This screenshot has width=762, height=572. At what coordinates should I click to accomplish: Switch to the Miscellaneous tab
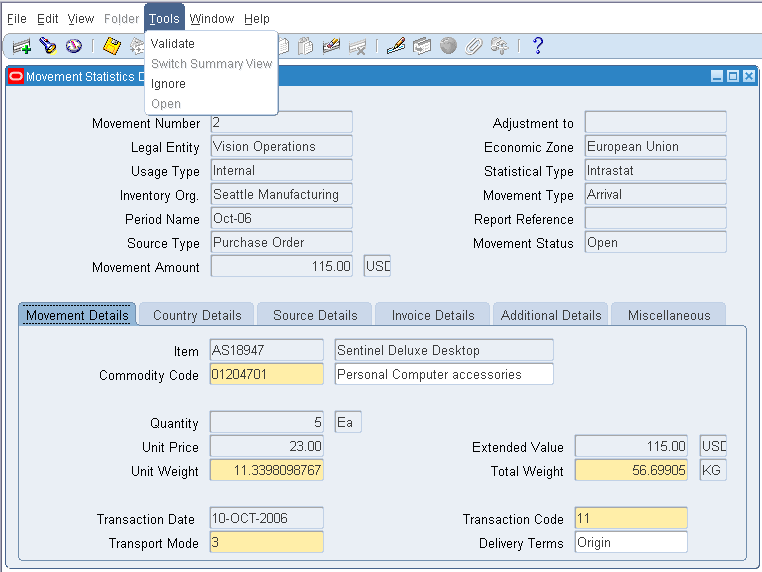pos(669,315)
